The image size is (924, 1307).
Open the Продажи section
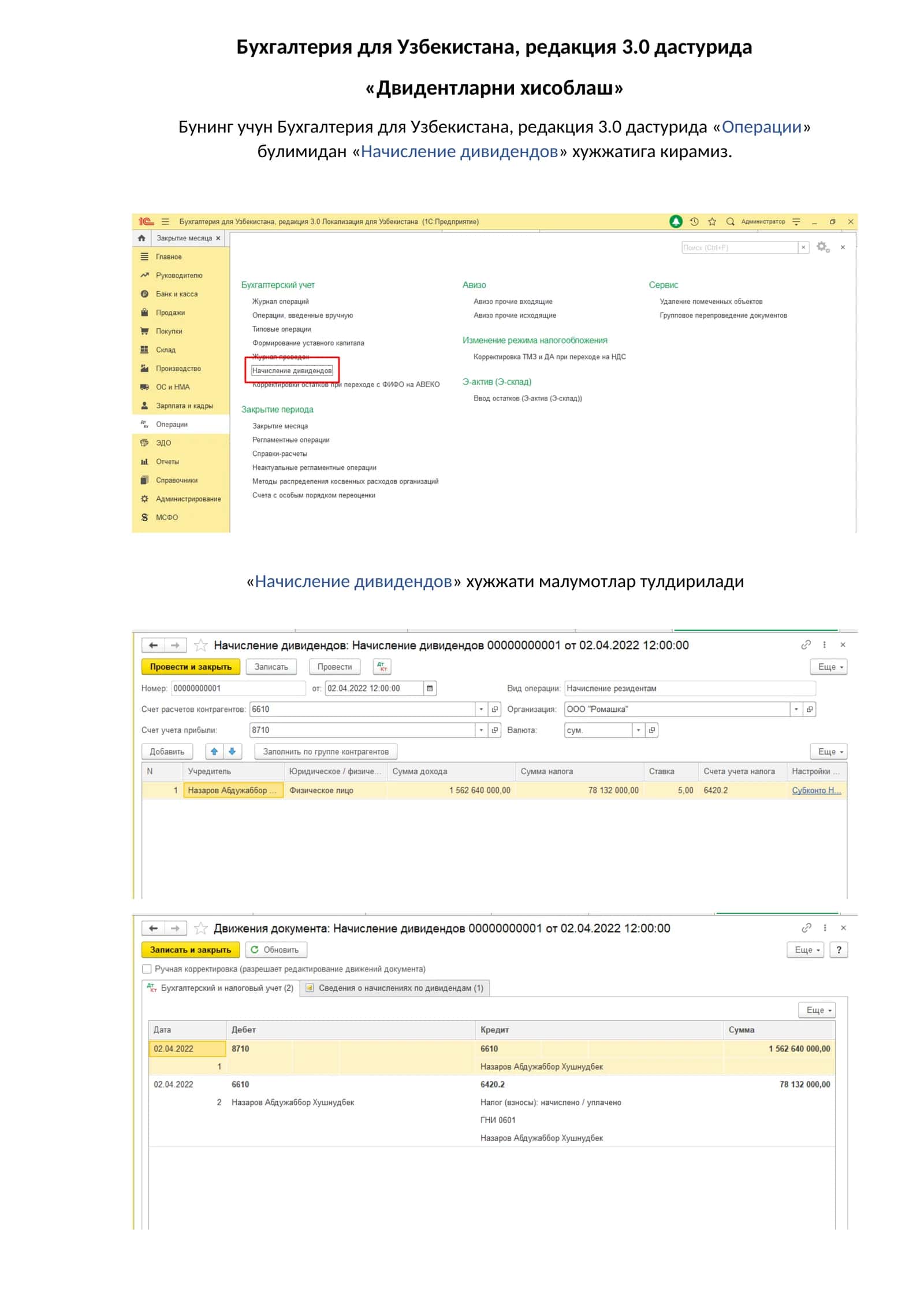pyautogui.click(x=170, y=313)
